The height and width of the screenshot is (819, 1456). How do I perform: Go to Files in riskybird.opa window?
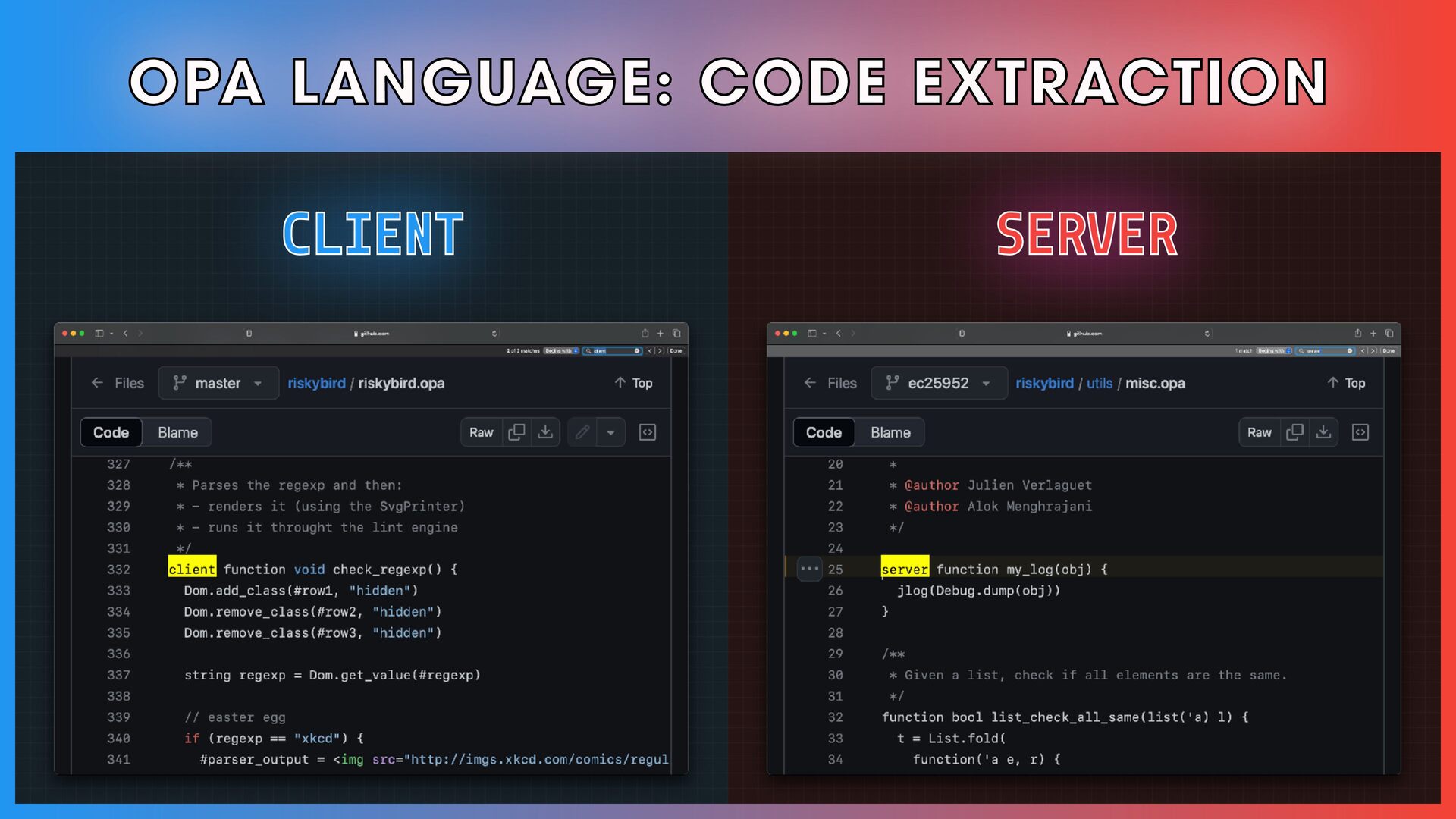(118, 383)
